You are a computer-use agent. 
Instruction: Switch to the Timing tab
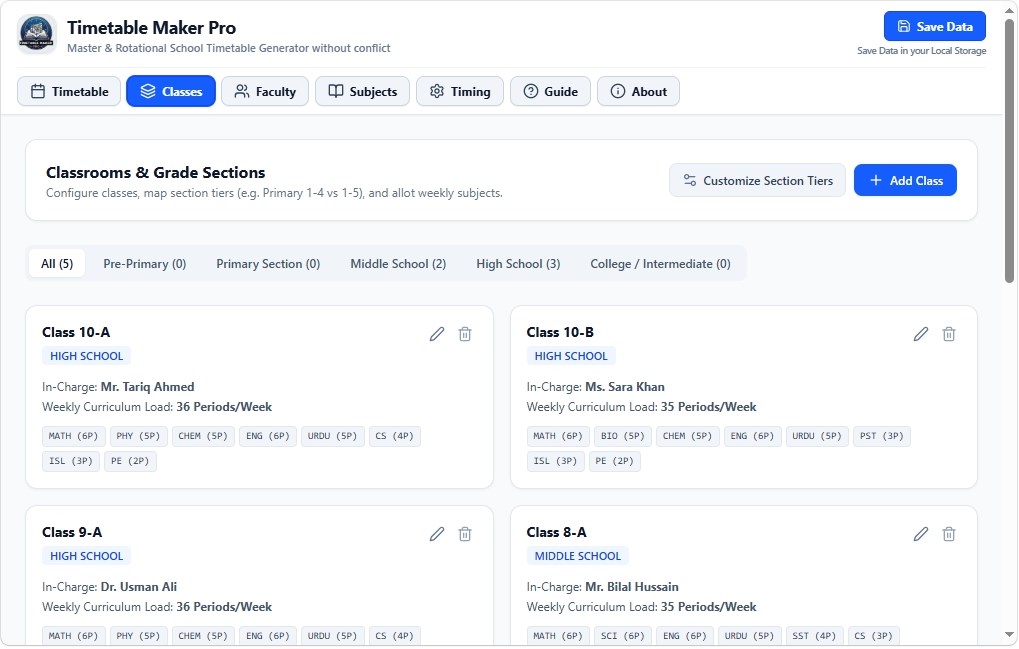460,92
